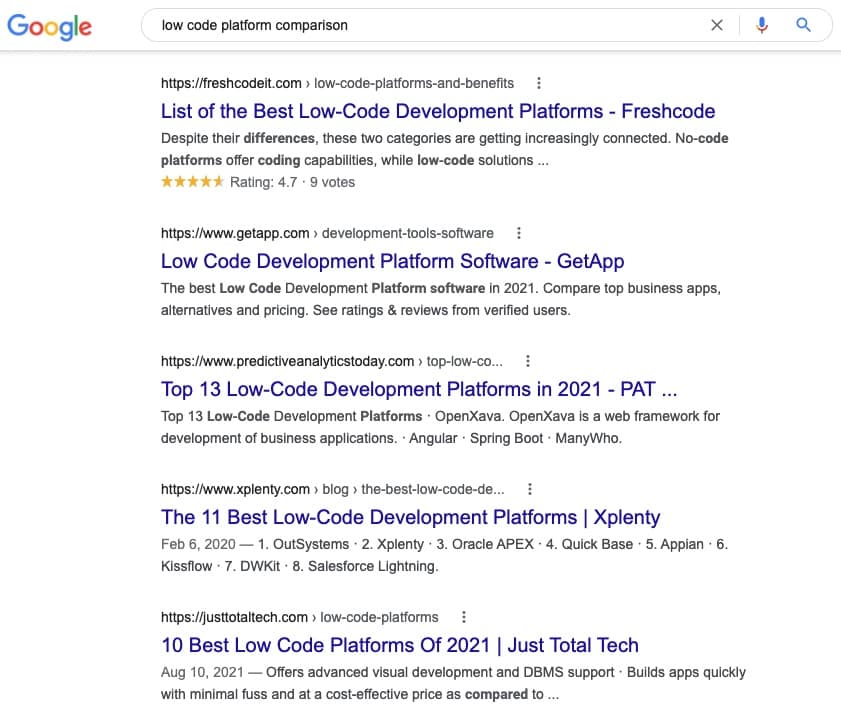Click the snippet starting 'Top 13 Low-Code Development Platforms · OpenXava'
Screen dimensions: 841x721
[440, 427]
